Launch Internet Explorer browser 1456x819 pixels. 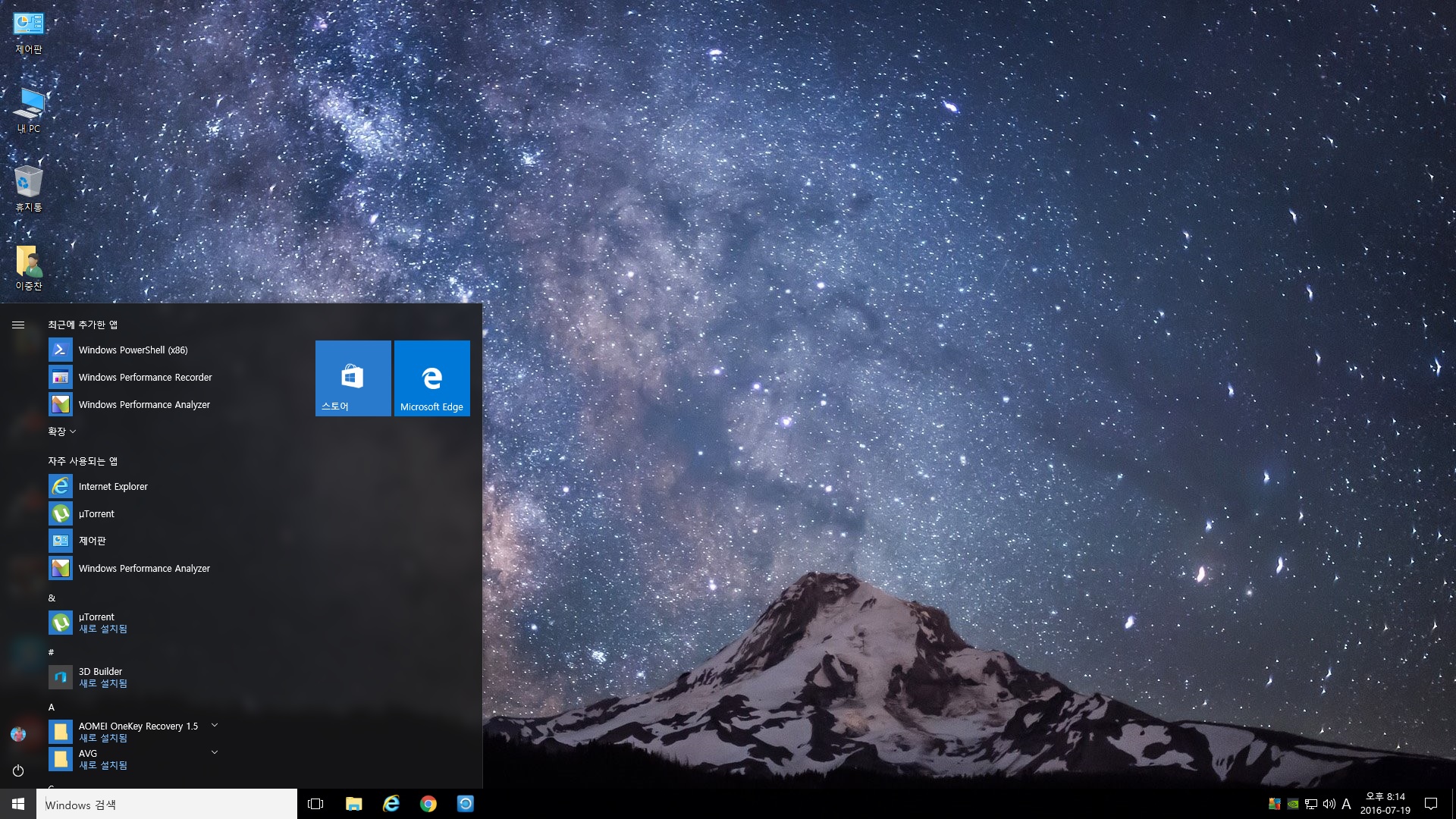113,486
